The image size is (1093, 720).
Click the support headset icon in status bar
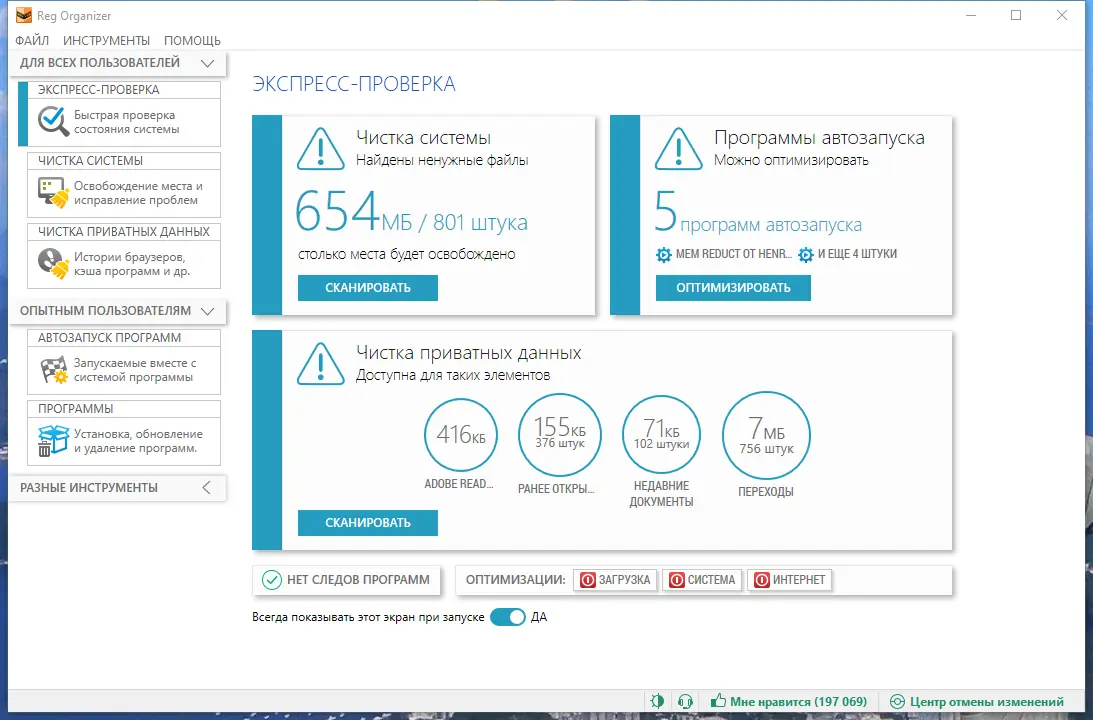pyautogui.click(x=685, y=701)
